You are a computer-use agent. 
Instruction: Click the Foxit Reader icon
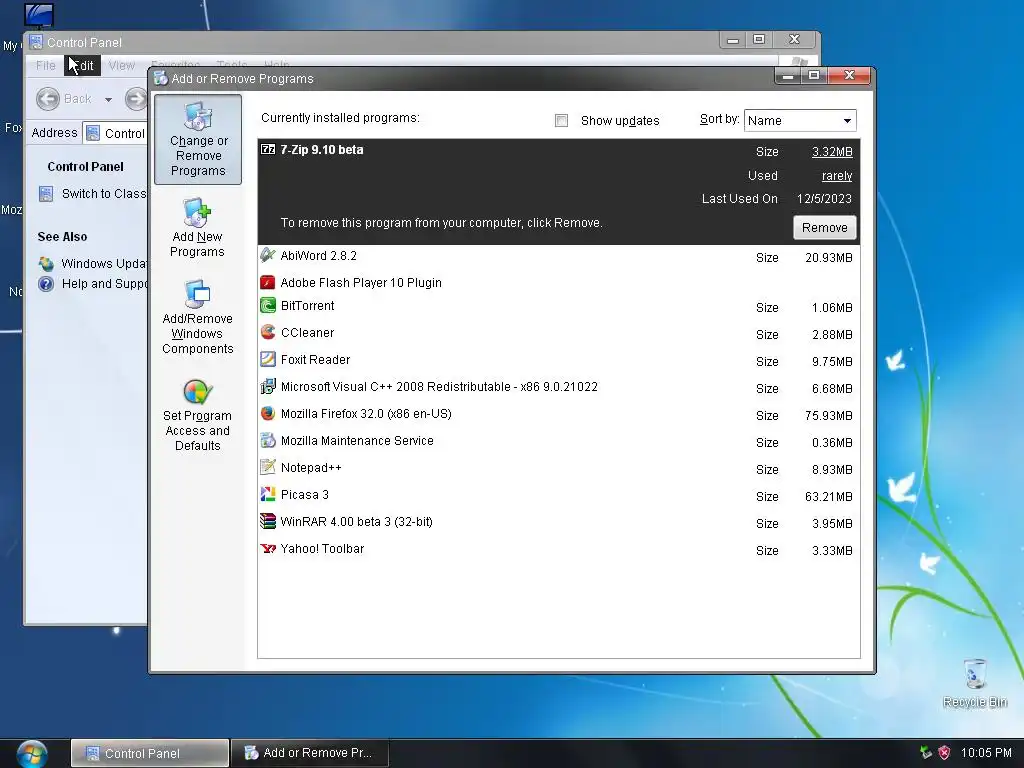[268, 359]
